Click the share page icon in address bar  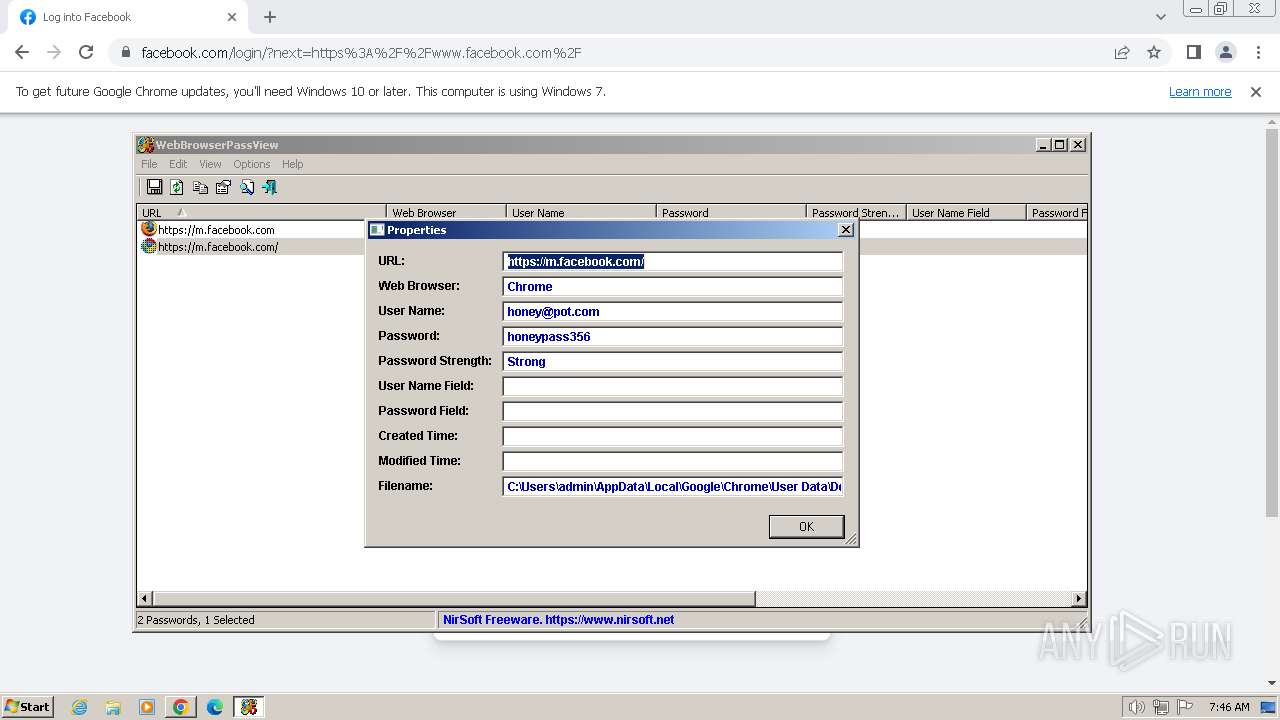tap(1122, 52)
